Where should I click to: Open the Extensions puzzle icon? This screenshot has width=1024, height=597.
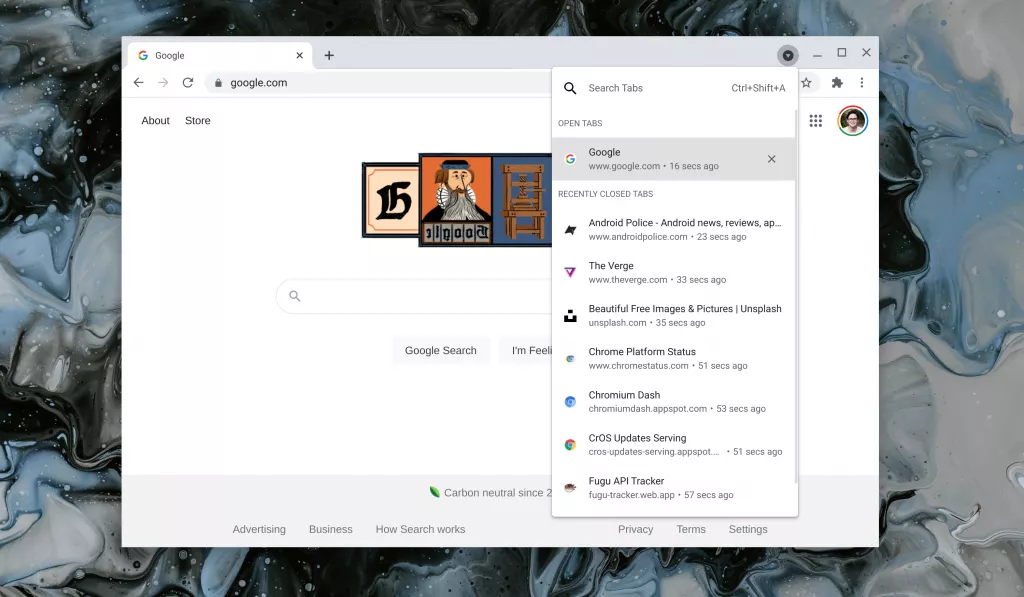point(837,83)
